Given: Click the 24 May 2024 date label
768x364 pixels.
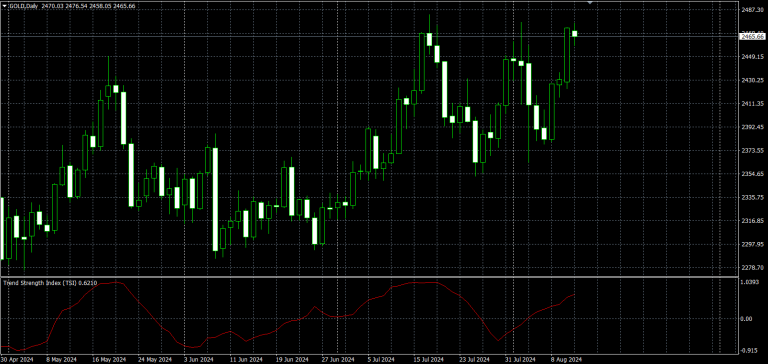Looking at the screenshot, I should pyautogui.click(x=156, y=359).
